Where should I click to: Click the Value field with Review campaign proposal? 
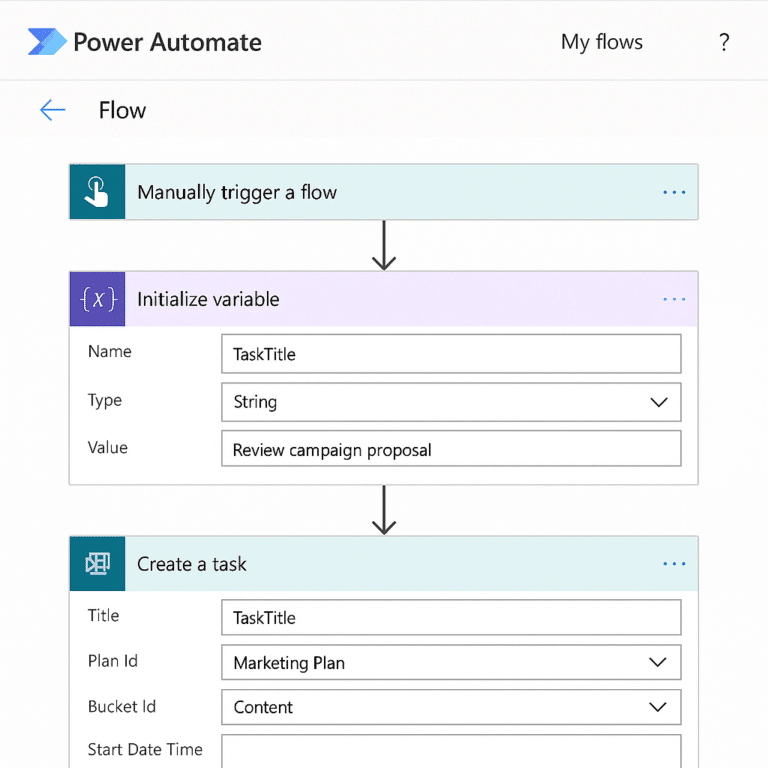[450, 449]
